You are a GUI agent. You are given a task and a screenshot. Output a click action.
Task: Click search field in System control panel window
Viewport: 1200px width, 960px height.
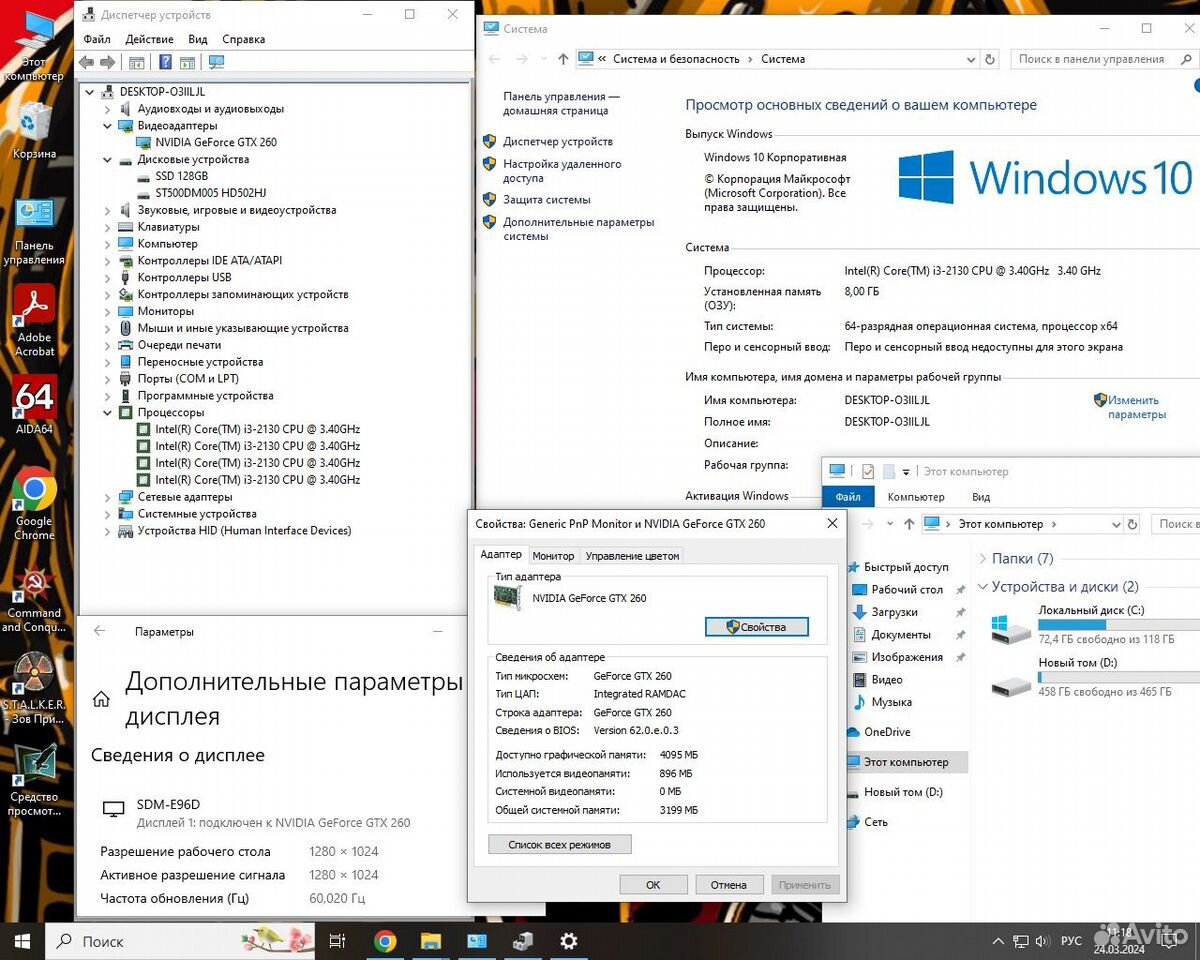coord(1105,59)
